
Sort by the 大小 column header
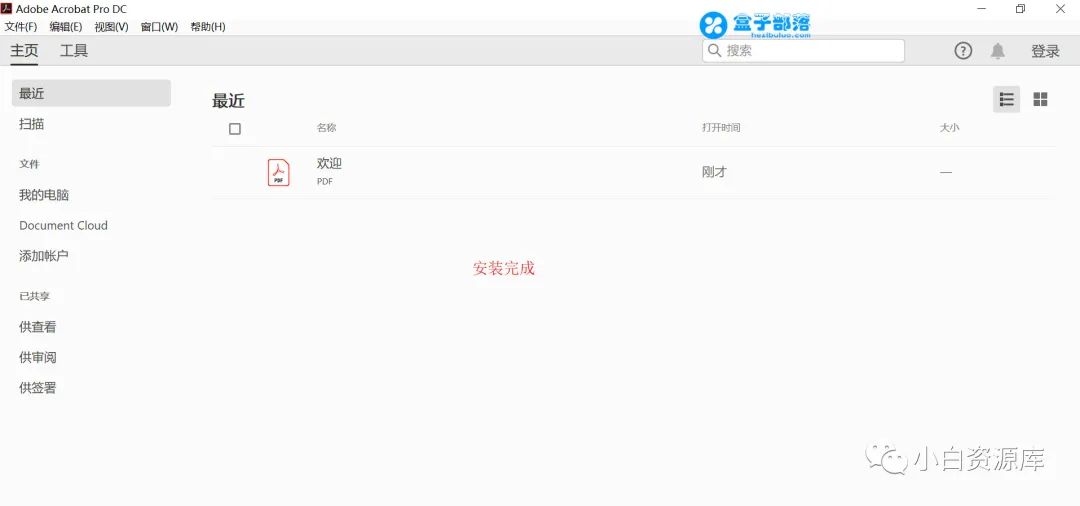point(949,128)
